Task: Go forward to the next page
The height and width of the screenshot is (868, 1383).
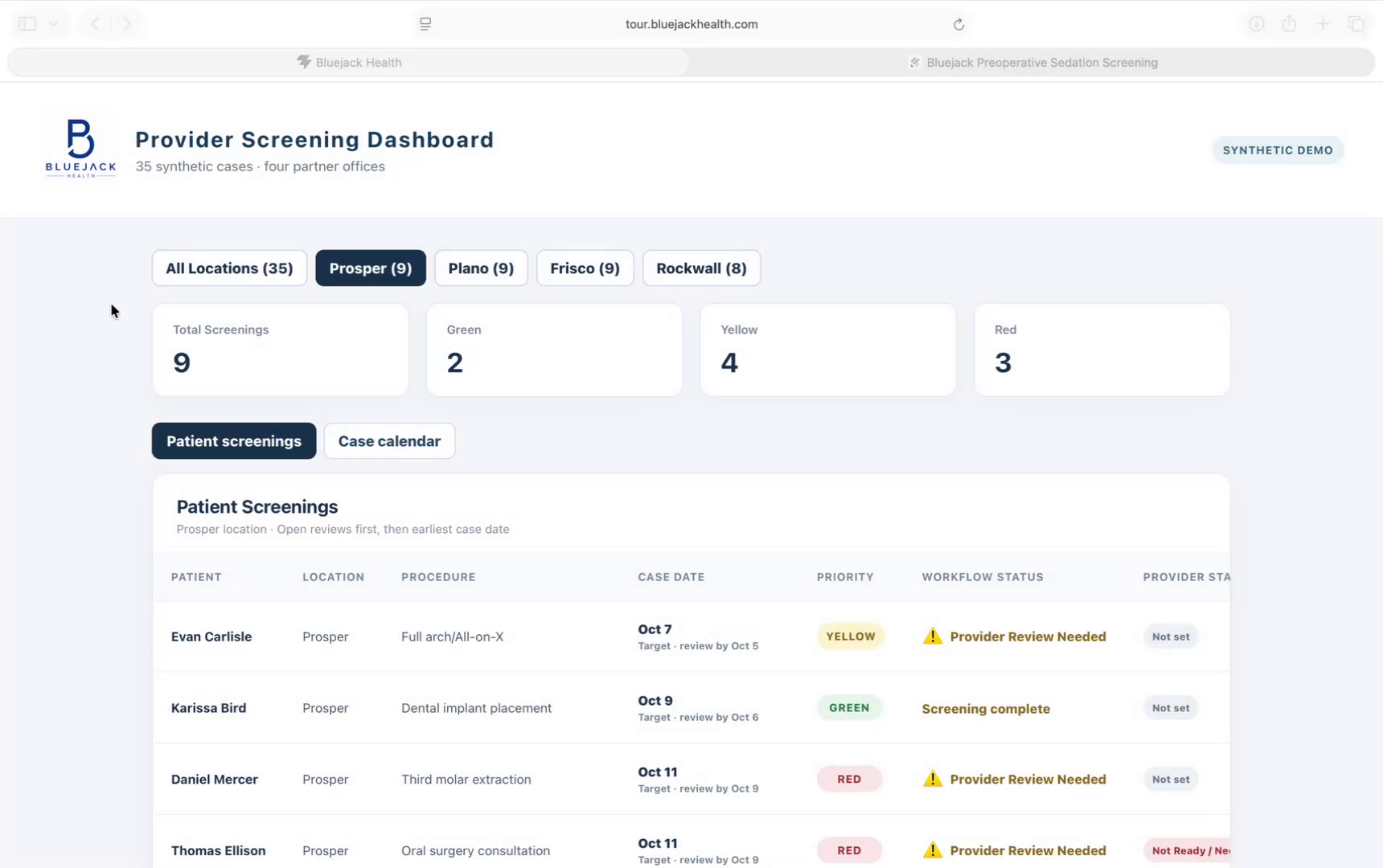Action: tap(127, 24)
